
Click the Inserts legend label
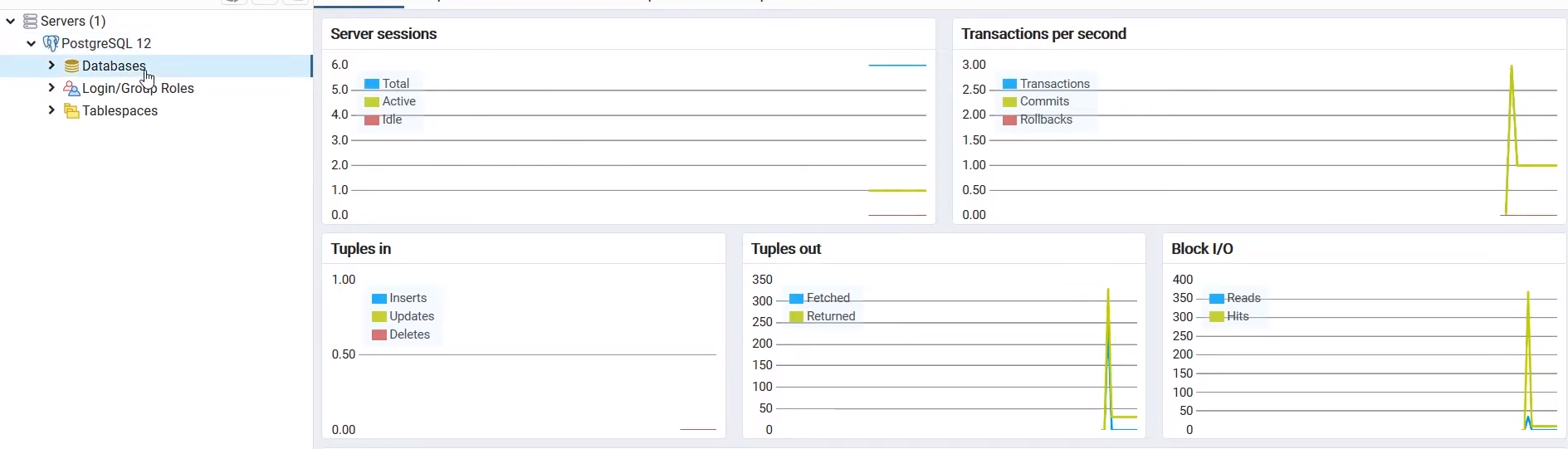point(408,298)
